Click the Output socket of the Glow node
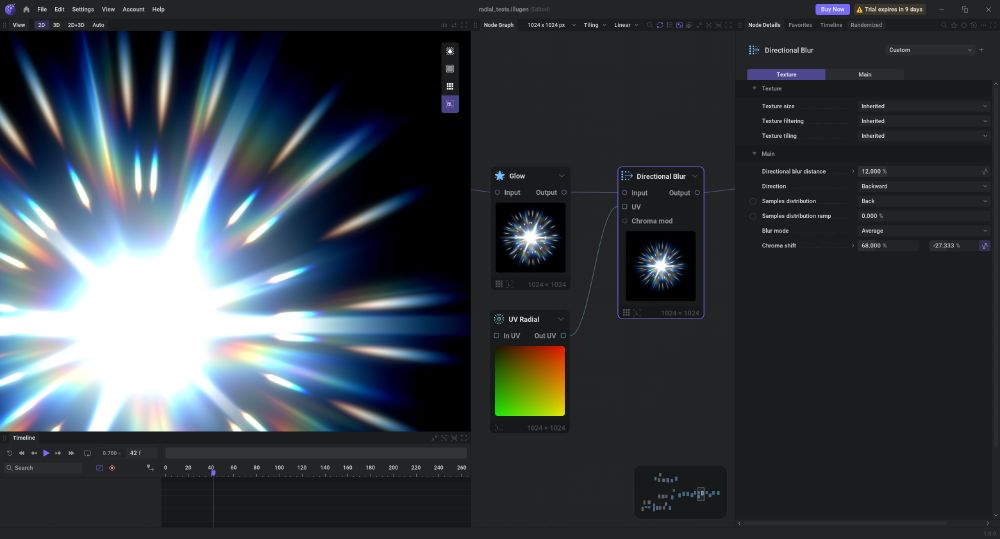Screen dimensions: 1000x539 564,193
